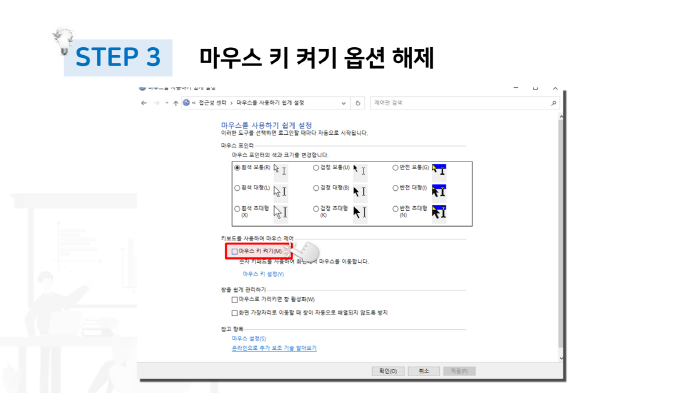Select the 흰색 보통(R) pointer option

tap(252, 167)
